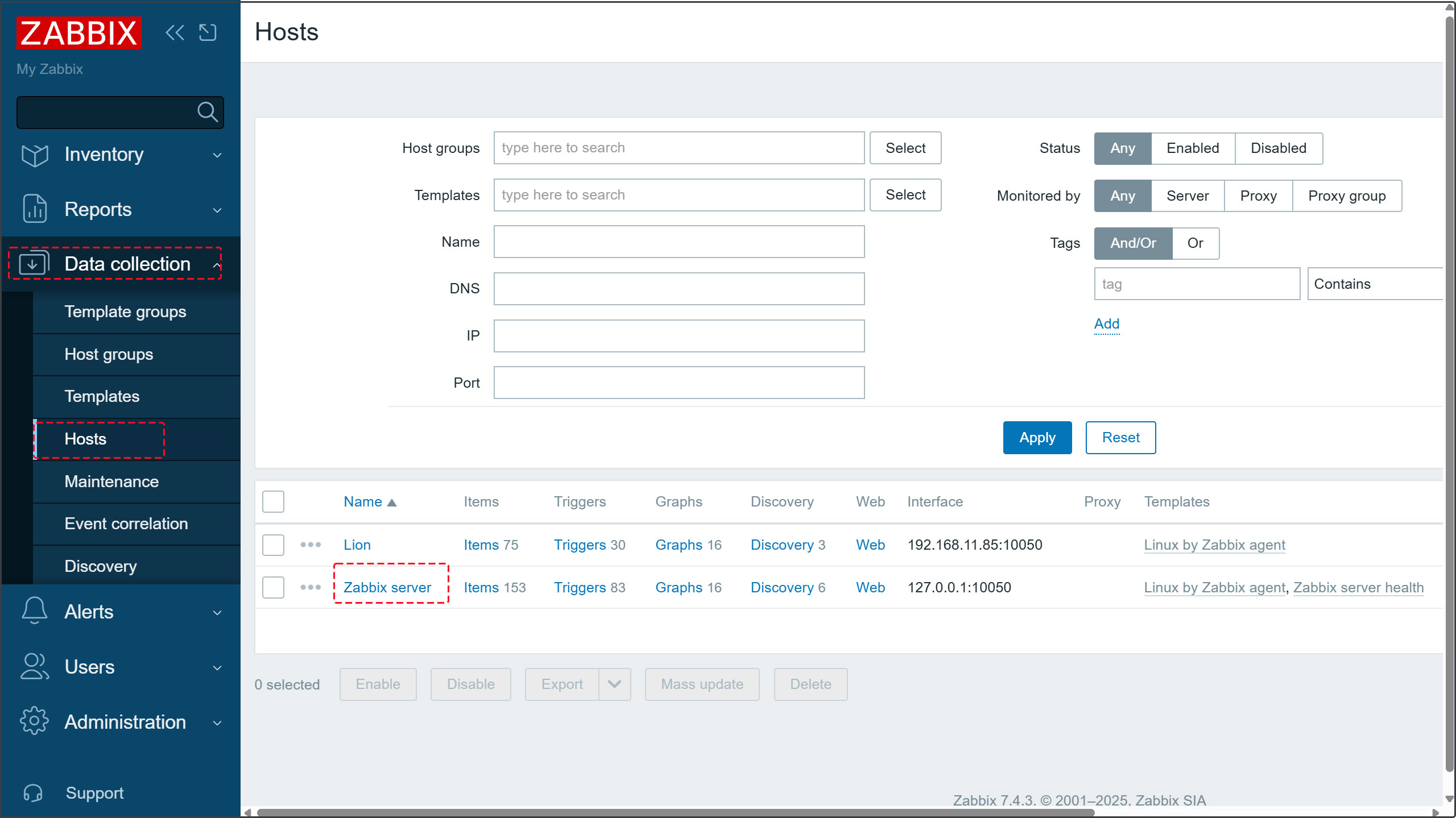Click the Administration gear icon
Screen dimensions: 1456x818
click(x=35, y=721)
